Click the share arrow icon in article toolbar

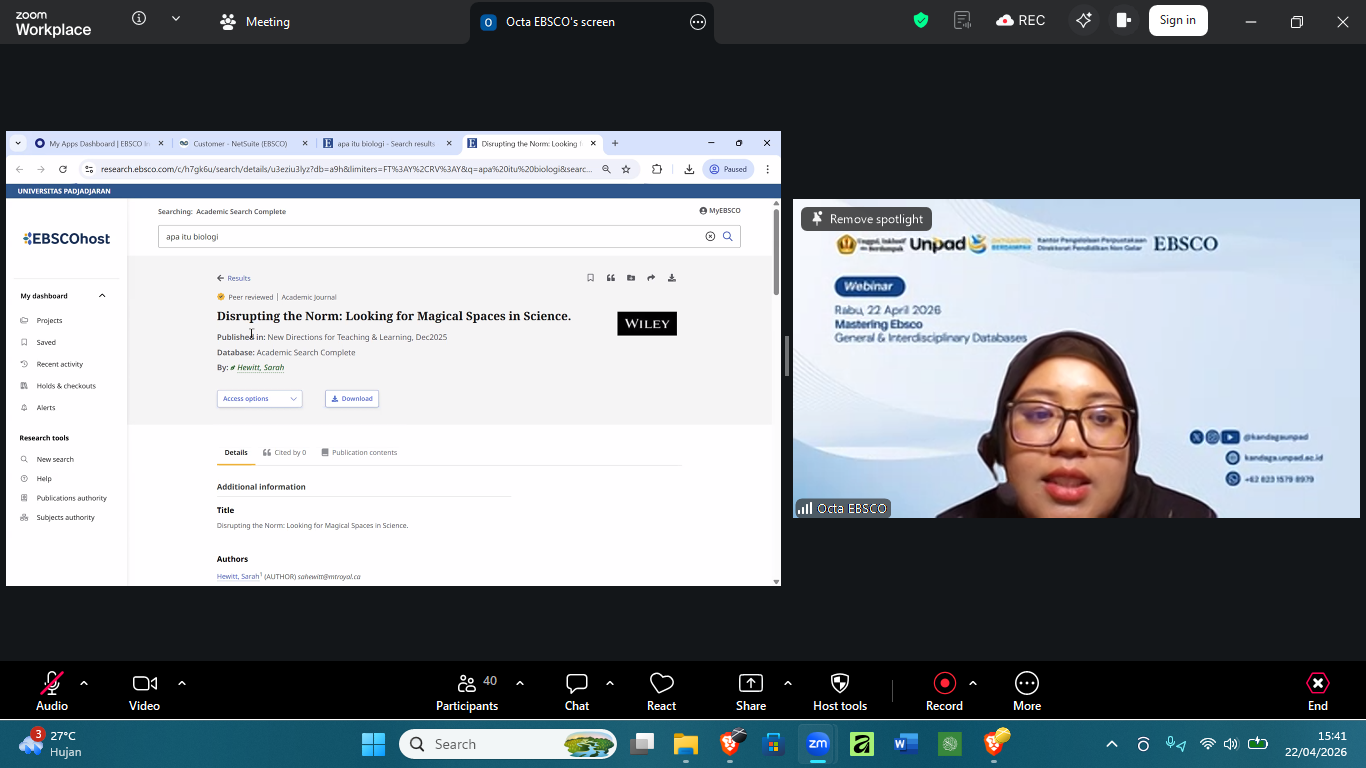[651, 278]
